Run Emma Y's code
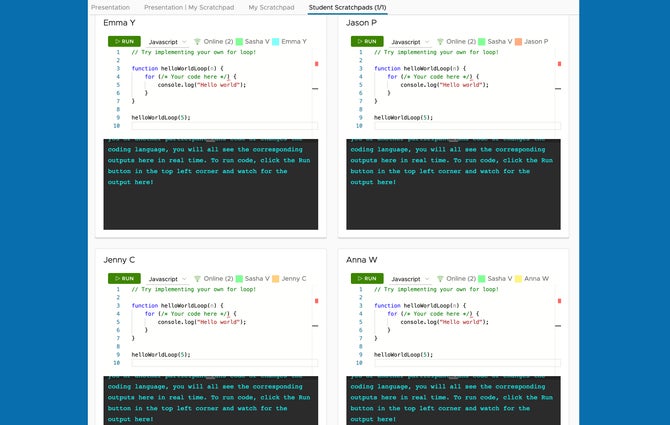Viewport: 670px width, 425px height. tap(124, 41)
